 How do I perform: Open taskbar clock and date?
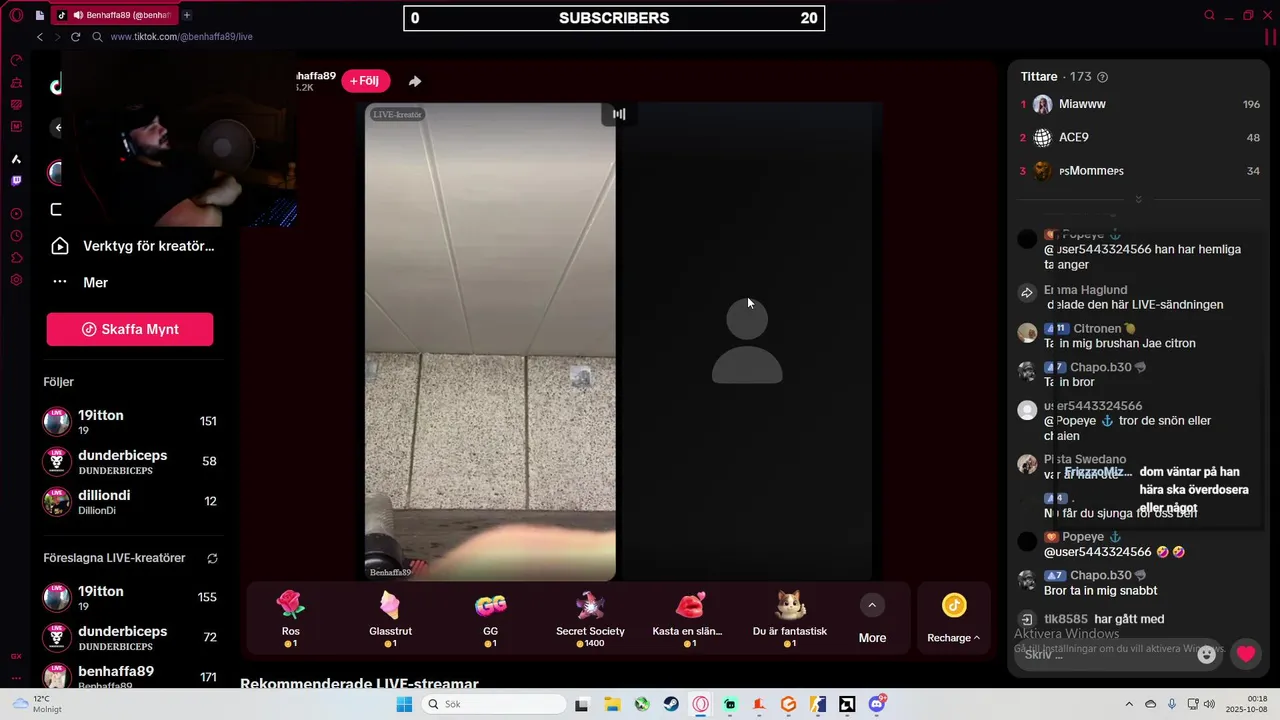(1247, 704)
